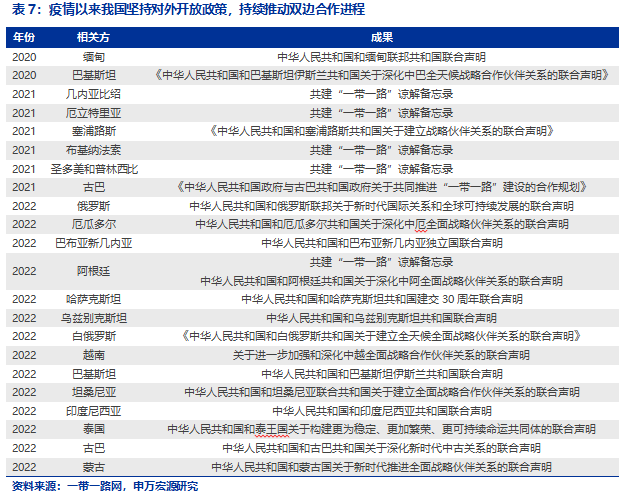Click the 建交 30 周年联合声明 text
The height and width of the screenshot is (494, 626).
coord(382,299)
